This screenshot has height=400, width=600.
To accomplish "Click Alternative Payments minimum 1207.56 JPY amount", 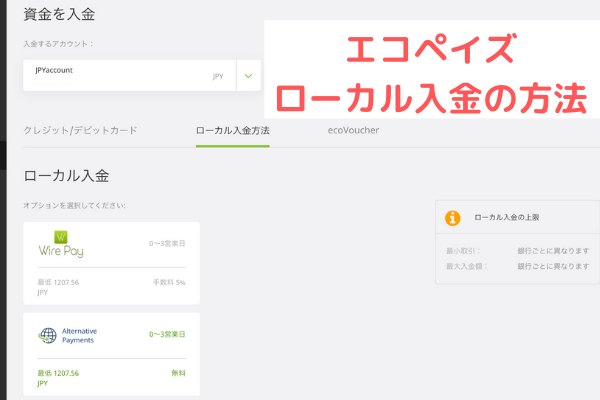I will click(x=58, y=378).
